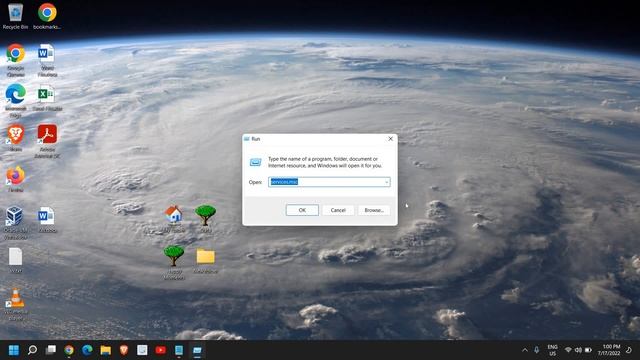640x360 pixels.
Task: Click the Run app icon in the taskbar
Action: pyautogui.click(x=197, y=350)
